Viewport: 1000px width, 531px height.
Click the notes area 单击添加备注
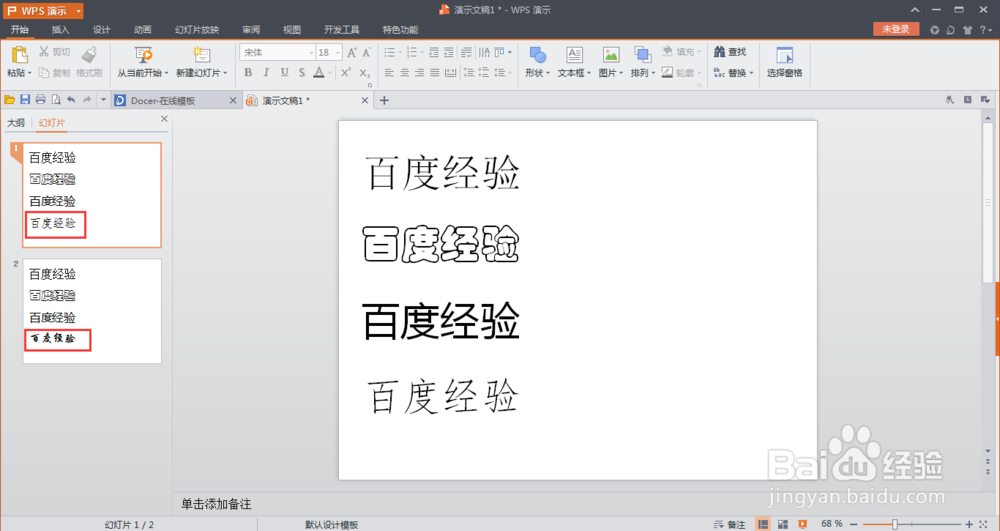pyautogui.click(x=216, y=504)
